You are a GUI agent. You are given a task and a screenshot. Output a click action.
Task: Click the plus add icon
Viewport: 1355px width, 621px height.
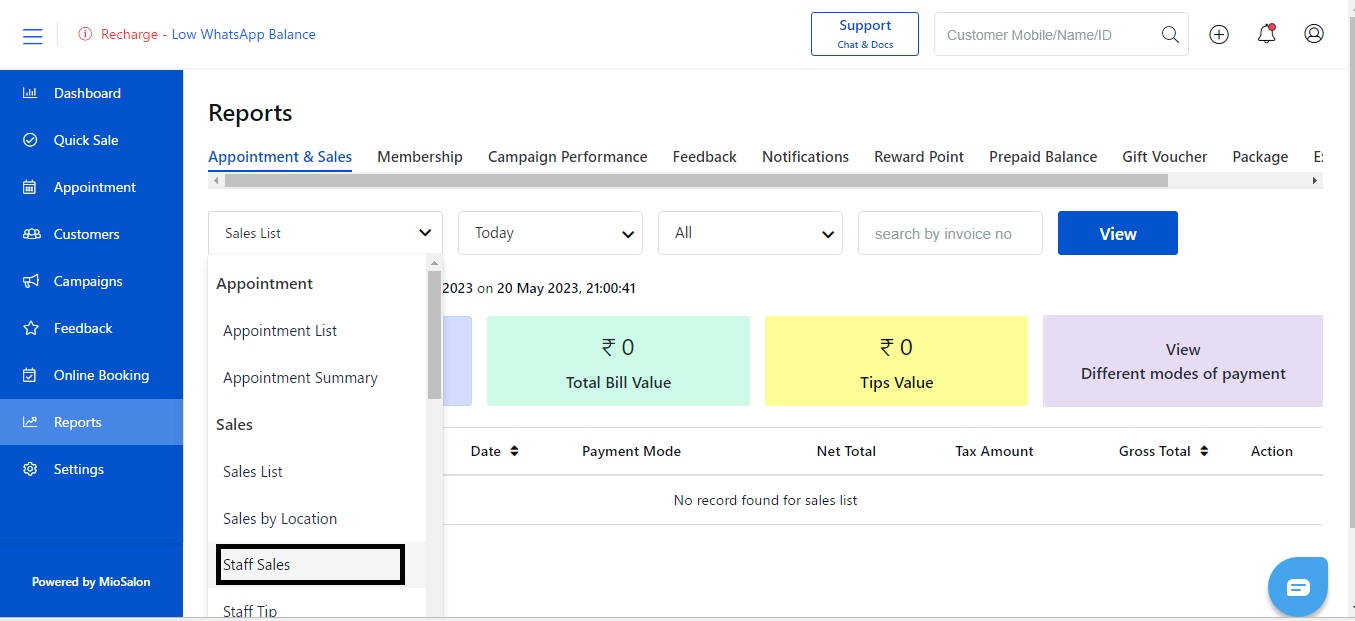point(1219,34)
